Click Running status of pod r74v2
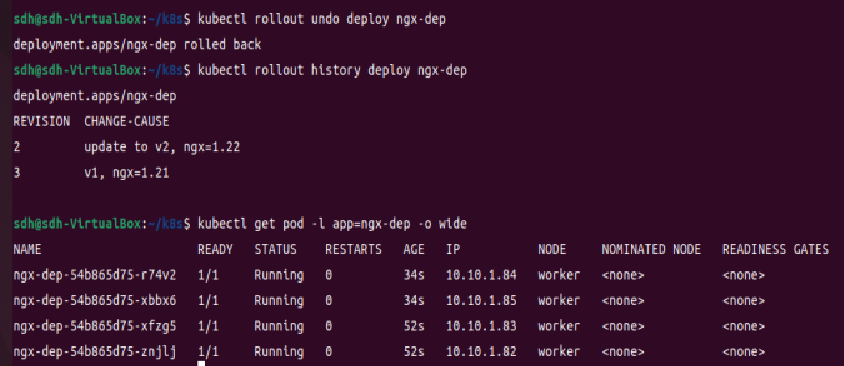Image resolution: width=844 pixels, height=366 pixels. [279, 276]
